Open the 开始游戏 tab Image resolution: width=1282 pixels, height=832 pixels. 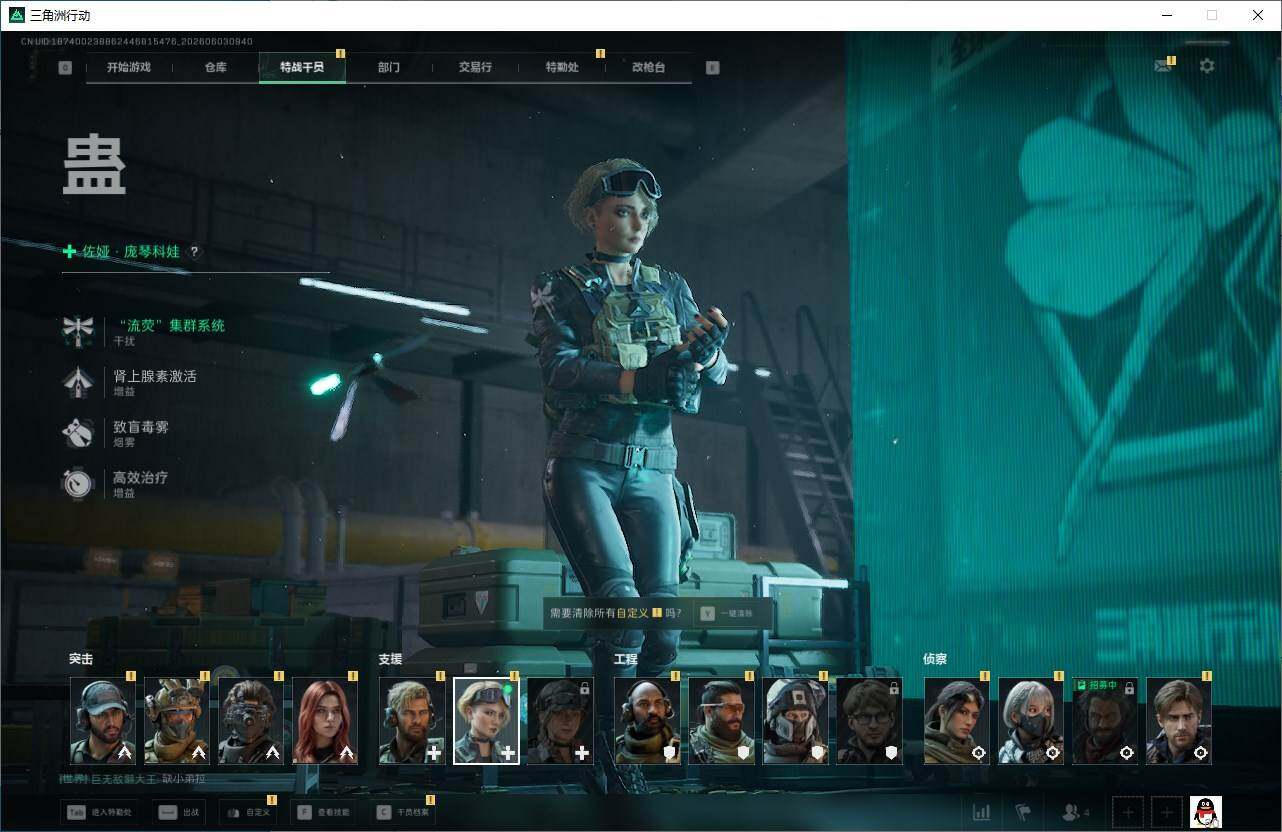click(x=129, y=67)
